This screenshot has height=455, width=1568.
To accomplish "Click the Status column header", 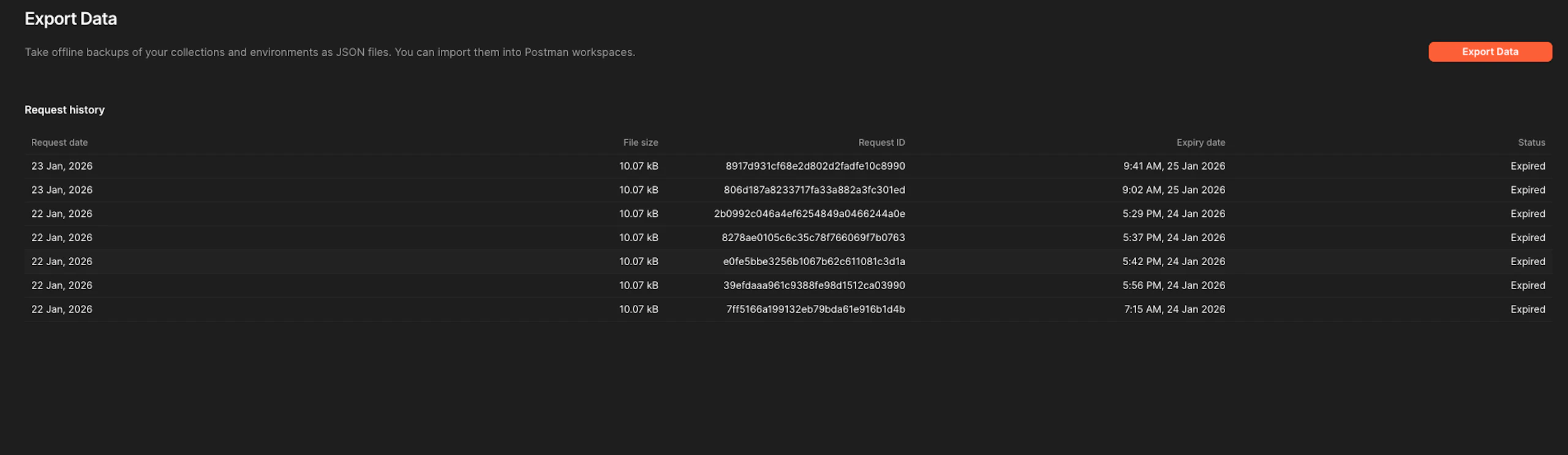I will click(1531, 143).
